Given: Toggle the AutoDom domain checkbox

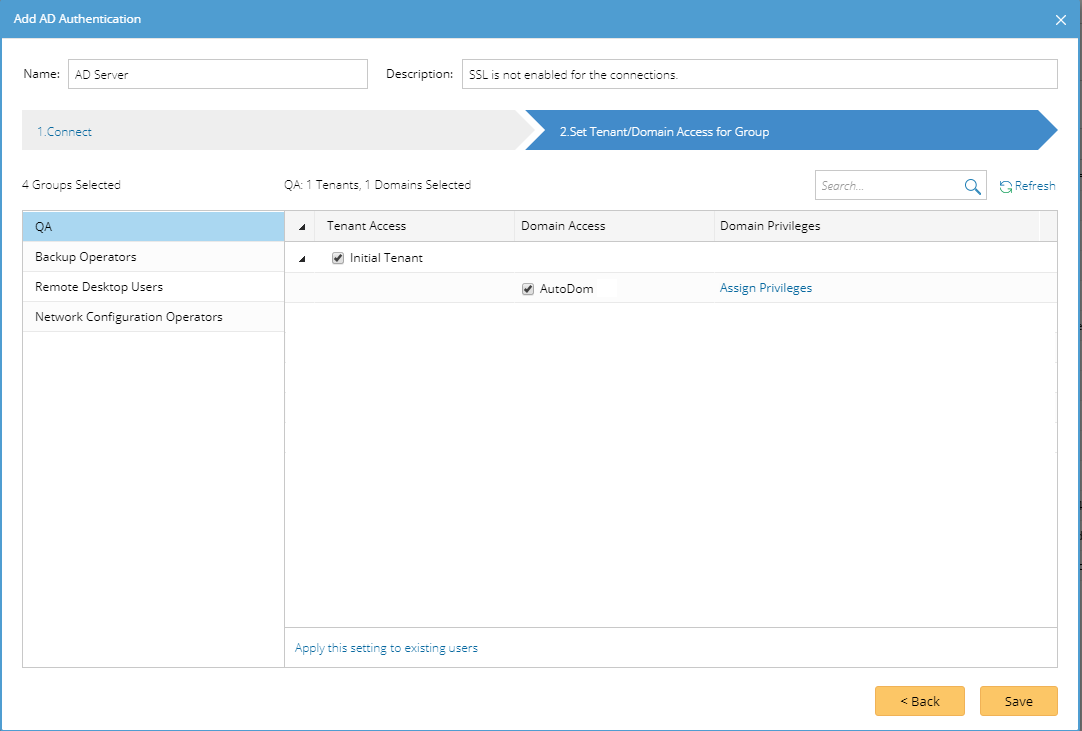Looking at the screenshot, I should (x=528, y=289).
